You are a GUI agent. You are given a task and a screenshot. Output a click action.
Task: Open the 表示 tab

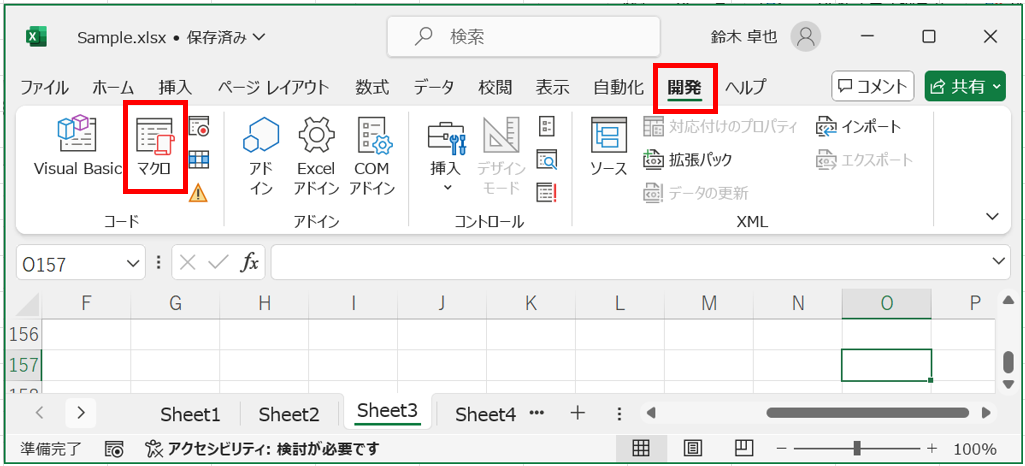pyautogui.click(x=552, y=87)
